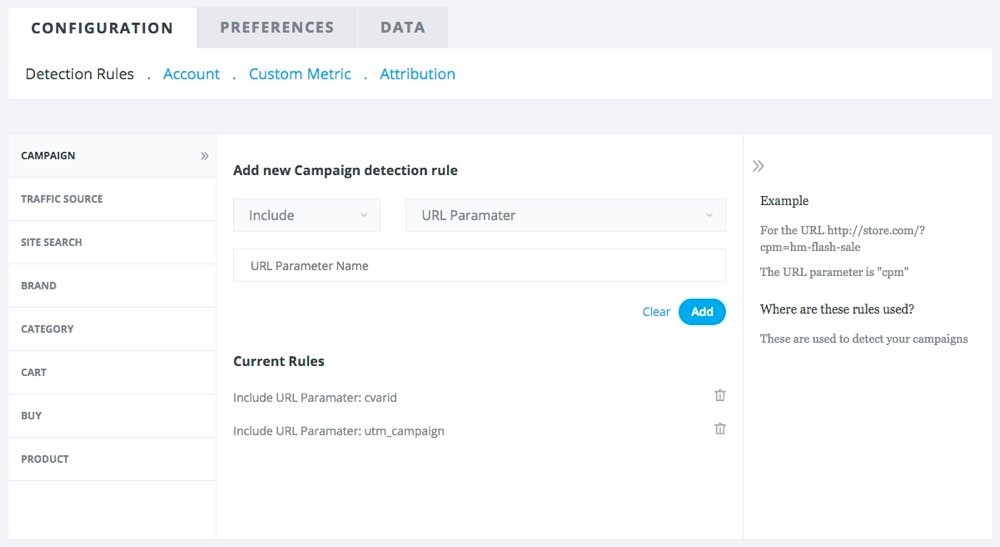
Task: Click 'These are used to detect your campaigns'
Action: click(864, 339)
